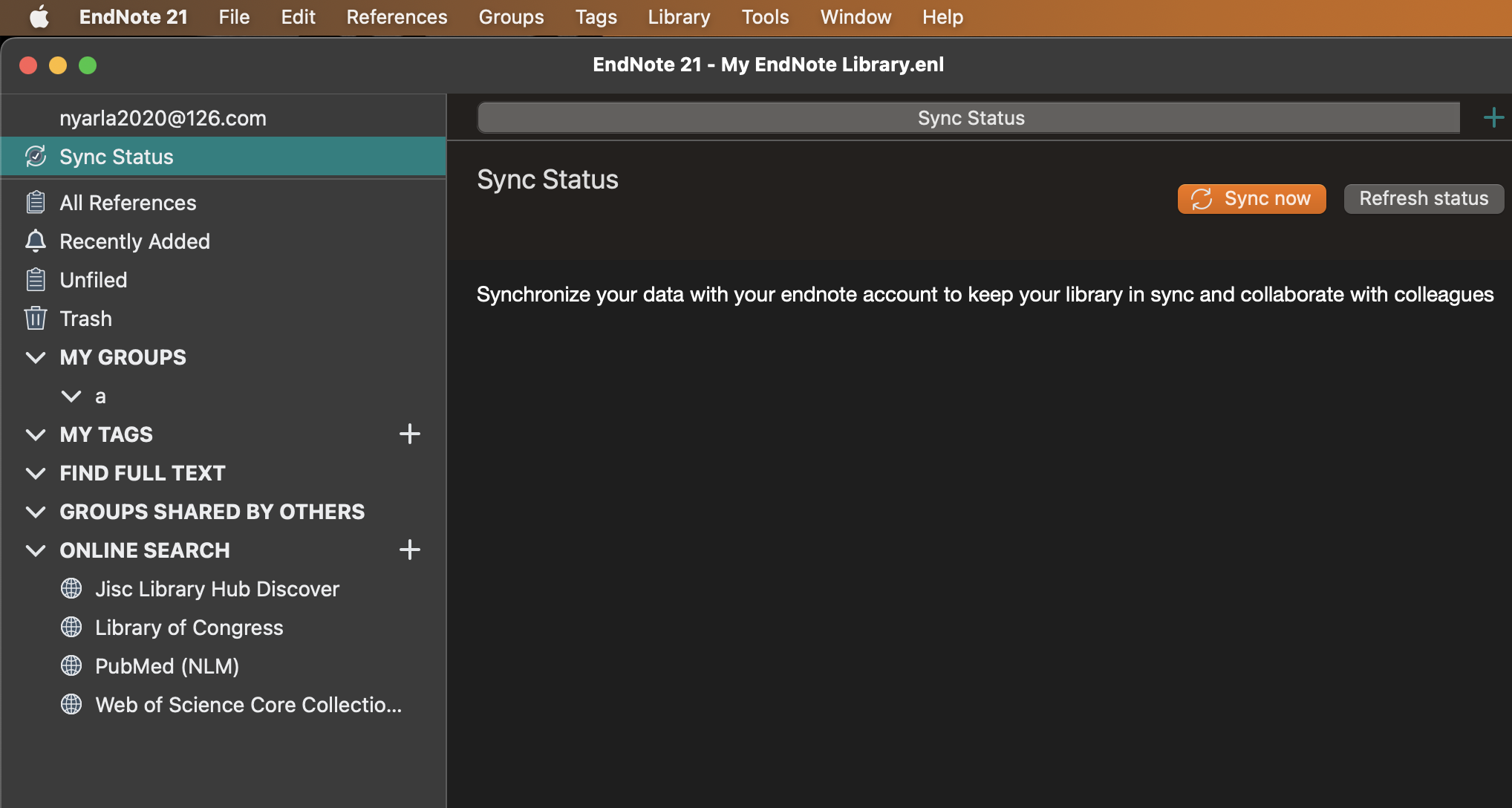Viewport: 1512px width, 808px height.
Task: Collapse the MY GROUPS section
Action: coord(36,357)
